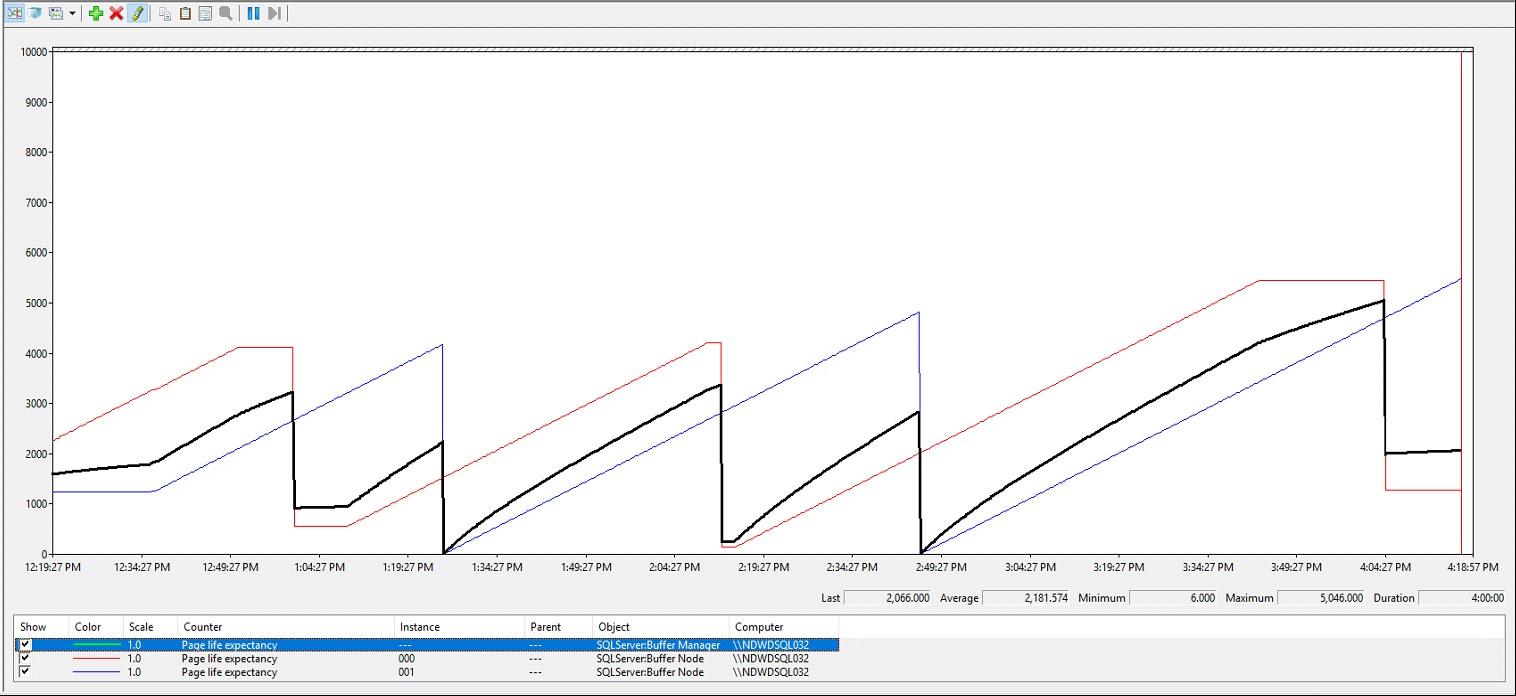Click the green color line of Buffer Manager row
This screenshot has width=1516, height=696.
tap(97, 645)
